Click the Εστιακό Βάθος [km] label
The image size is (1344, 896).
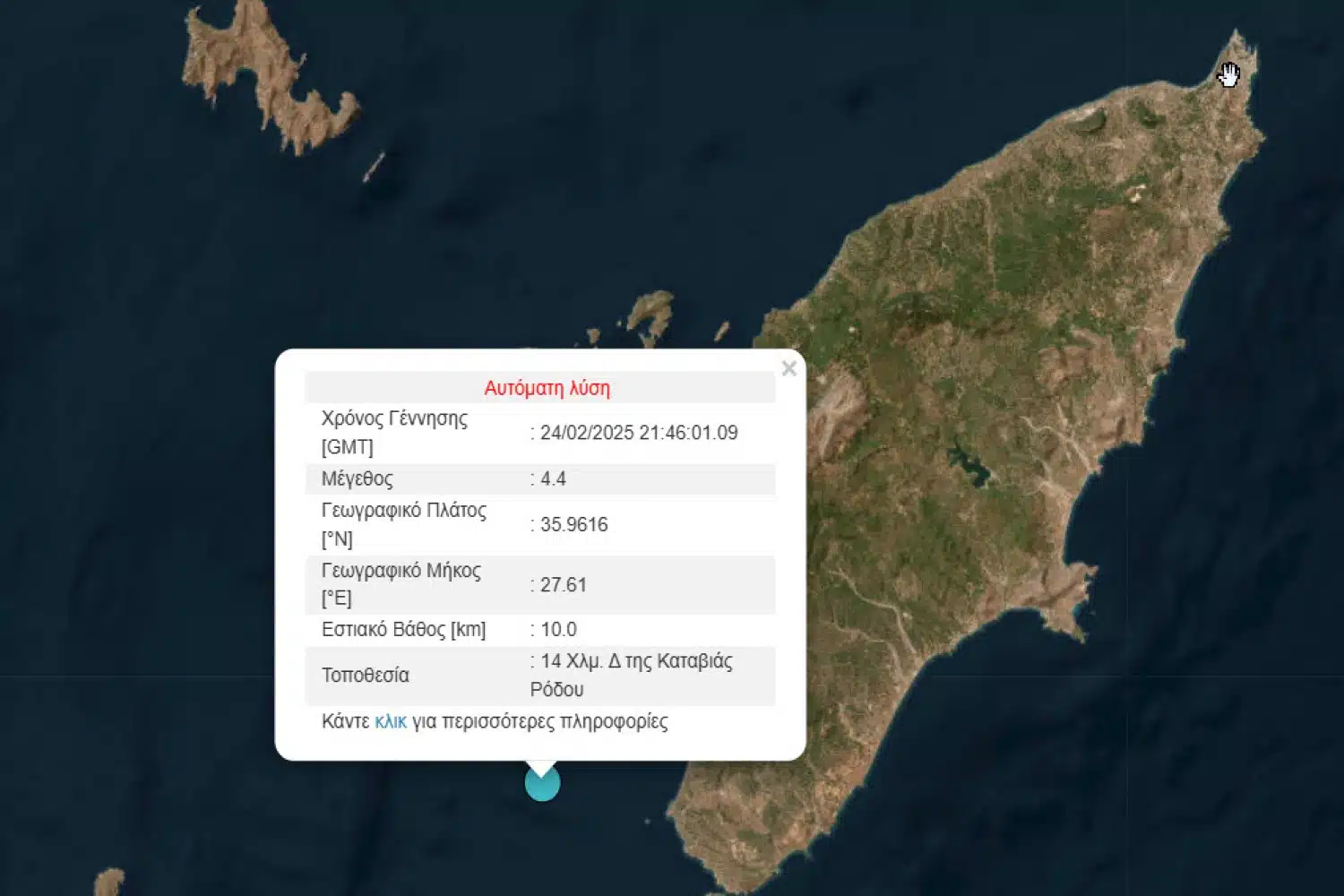[x=403, y=629]
